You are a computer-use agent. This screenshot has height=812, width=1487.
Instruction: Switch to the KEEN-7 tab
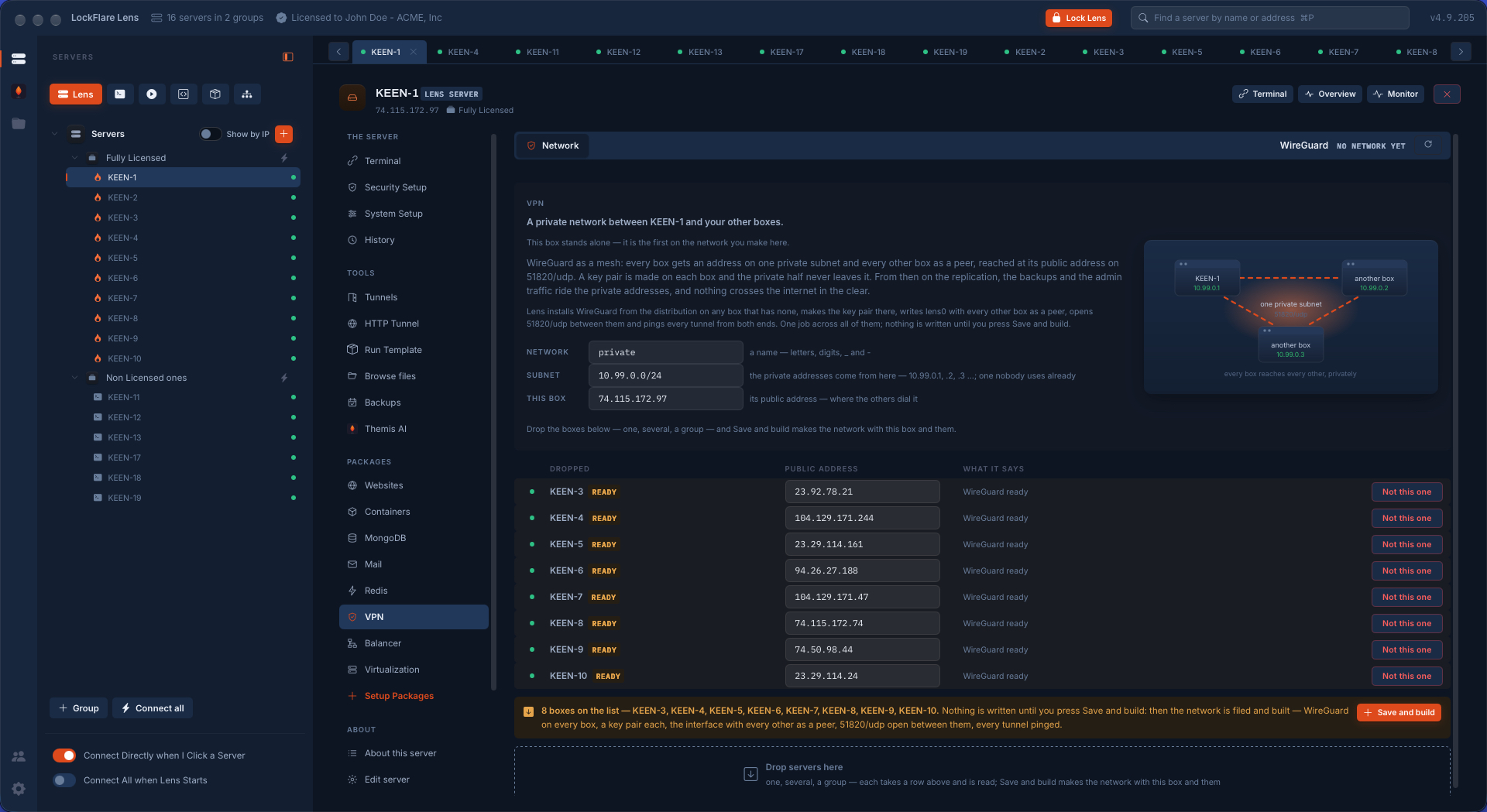pos(1344,52)
